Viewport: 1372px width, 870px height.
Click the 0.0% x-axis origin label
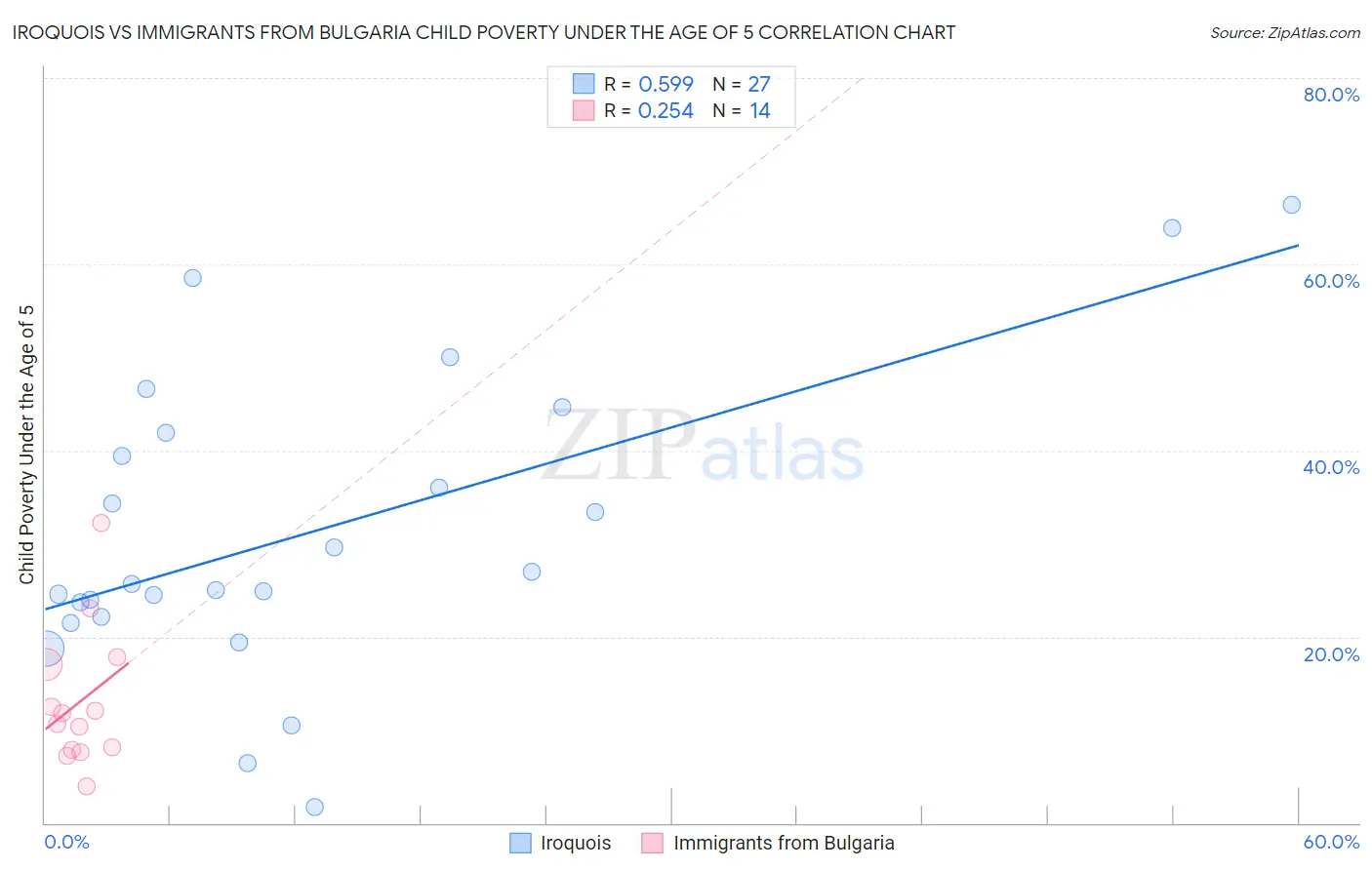[67, 843]
